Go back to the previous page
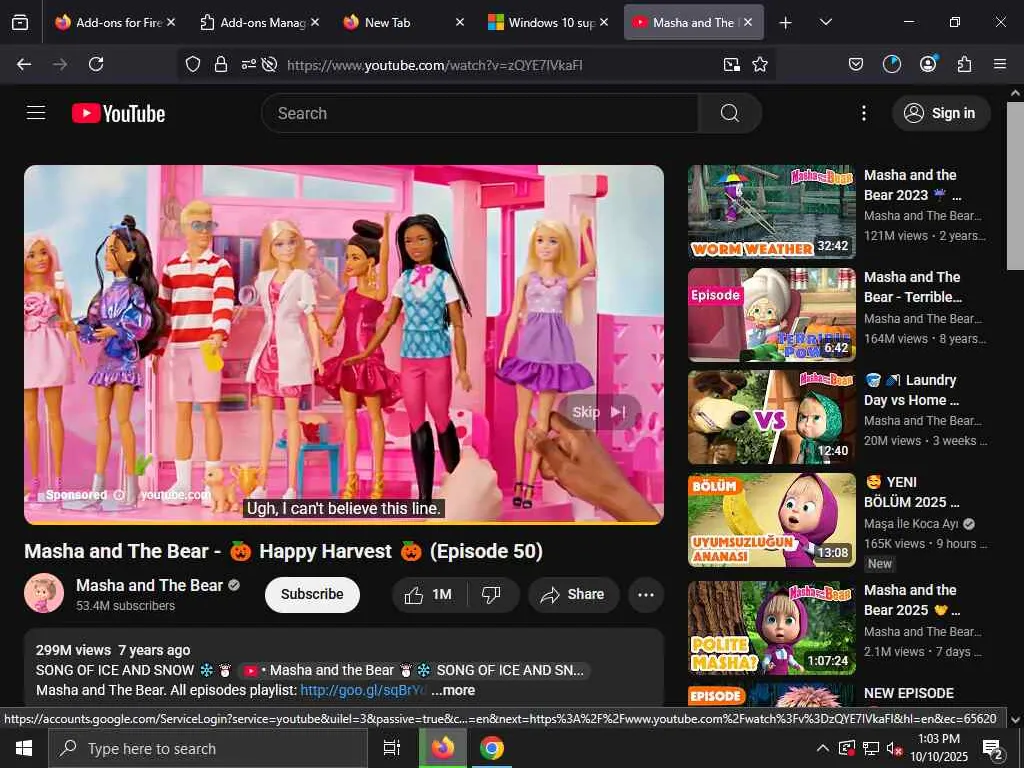Image resolution: width=1024 pixels, height=768 pixels. click(24, 64)
